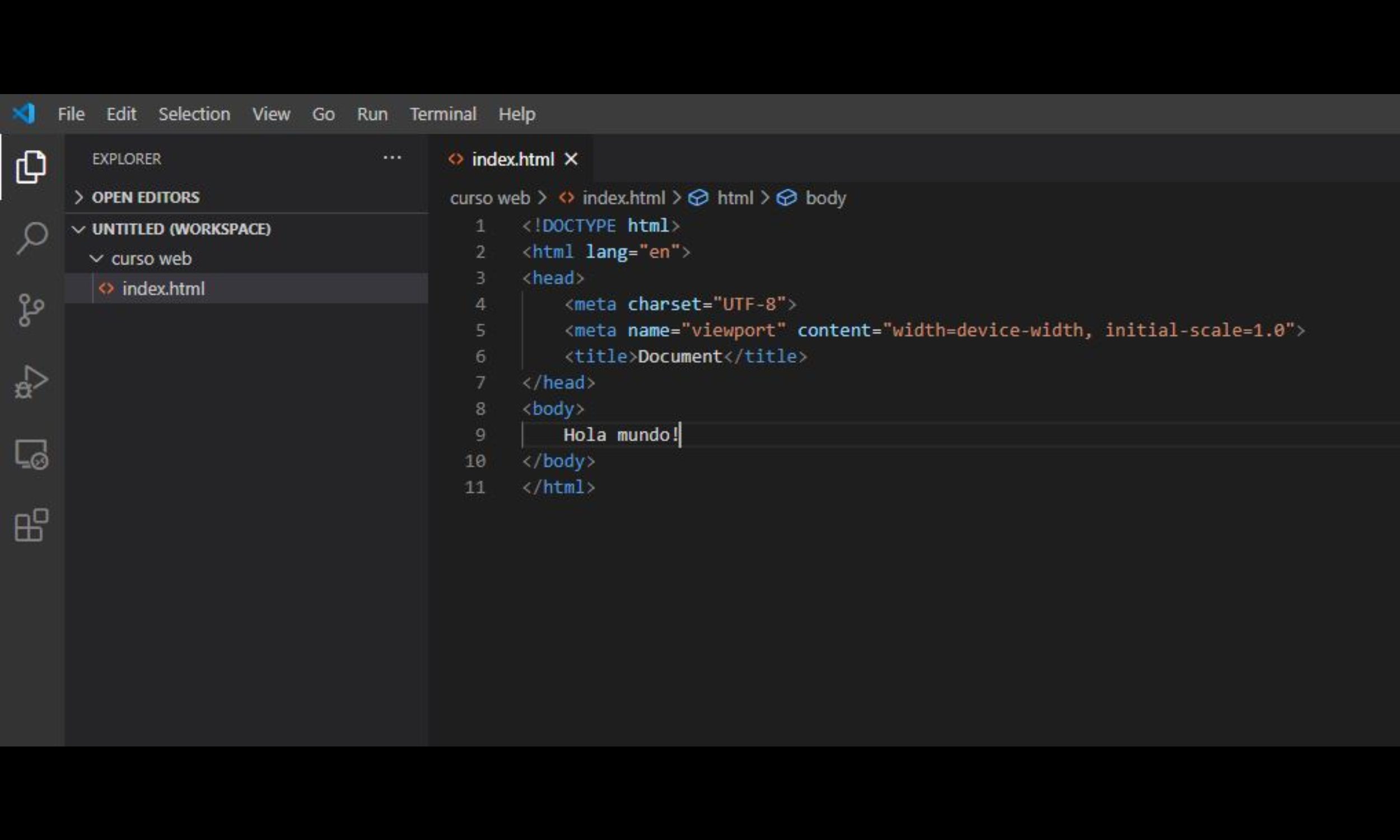Open the Extensions view icon
The height and width of the screenshot is (840, 1400).
point(31,525)
